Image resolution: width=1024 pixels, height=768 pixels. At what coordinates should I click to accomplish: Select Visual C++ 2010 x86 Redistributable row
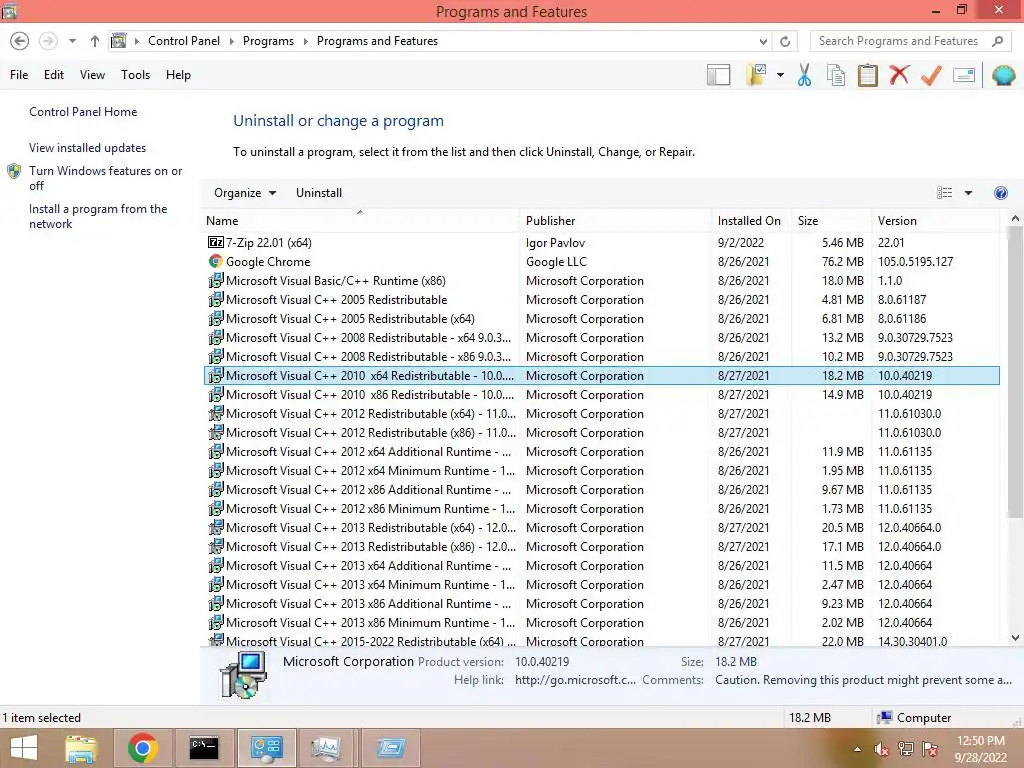click(x=602, y=395)
